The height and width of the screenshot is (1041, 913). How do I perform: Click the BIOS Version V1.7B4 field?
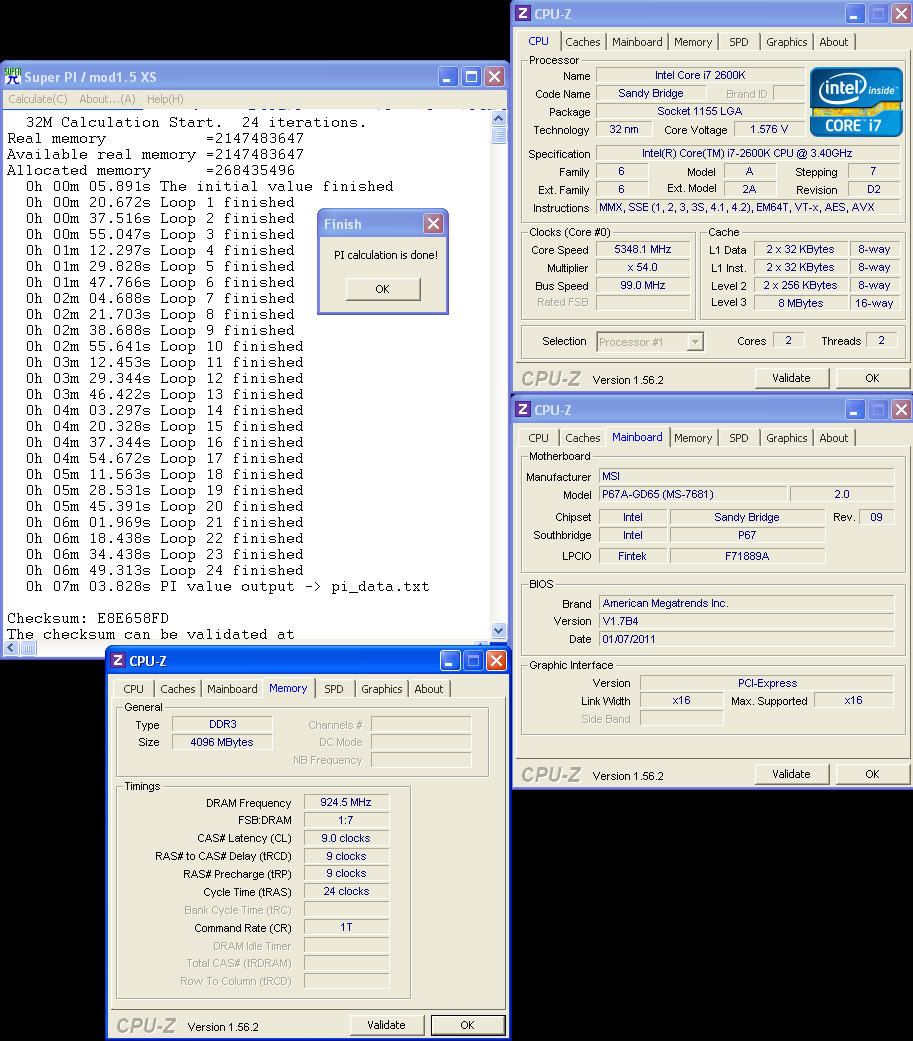point(746,621)
